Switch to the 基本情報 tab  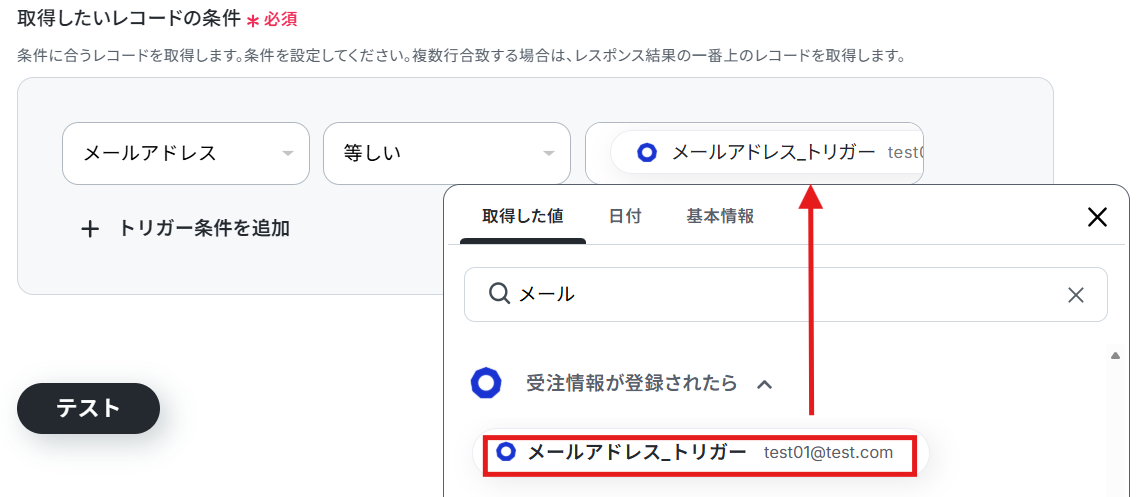click(x=720, y=216)
